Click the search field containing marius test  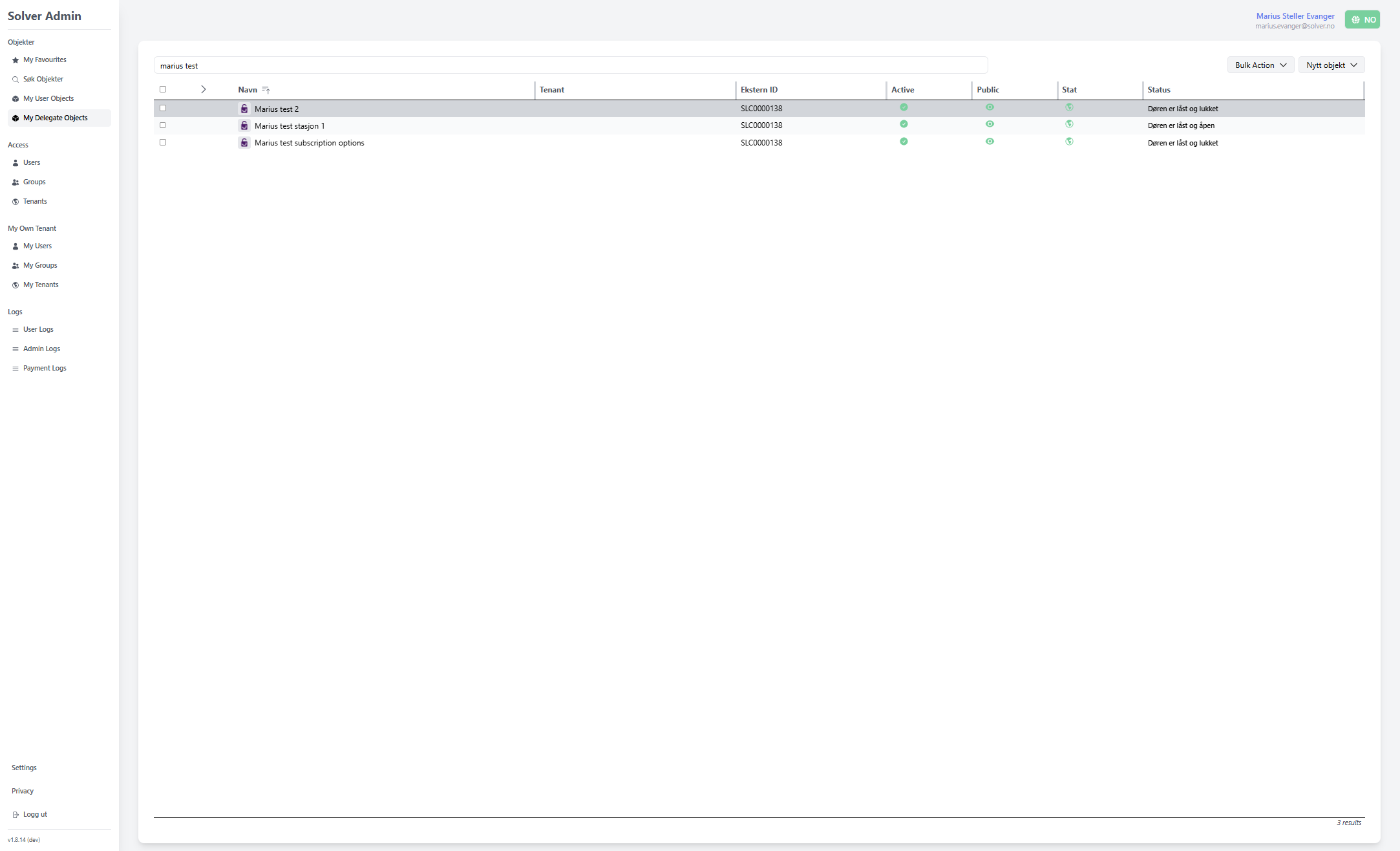point(571,65)
